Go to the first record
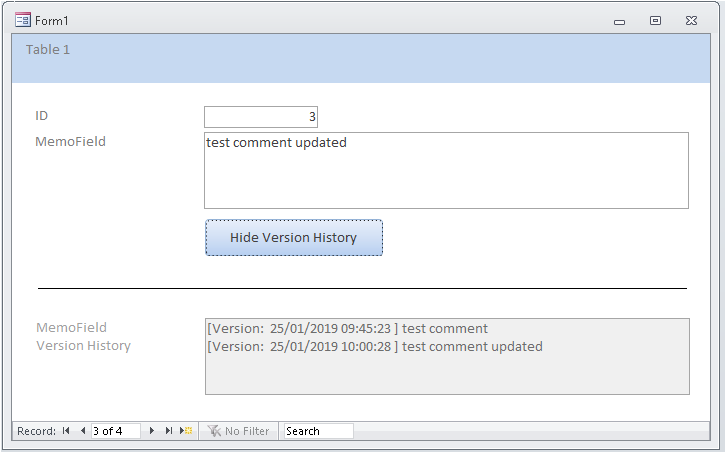This screenshot has width=726, height=453. click(66, 431)
